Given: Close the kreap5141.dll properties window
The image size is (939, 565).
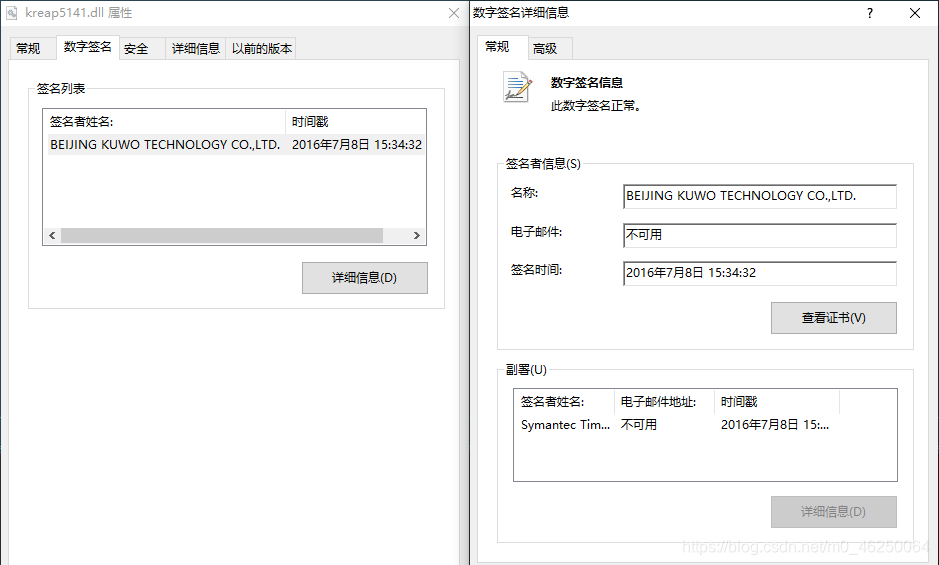Looking at the screenshot, I should [x=453, y=13].
